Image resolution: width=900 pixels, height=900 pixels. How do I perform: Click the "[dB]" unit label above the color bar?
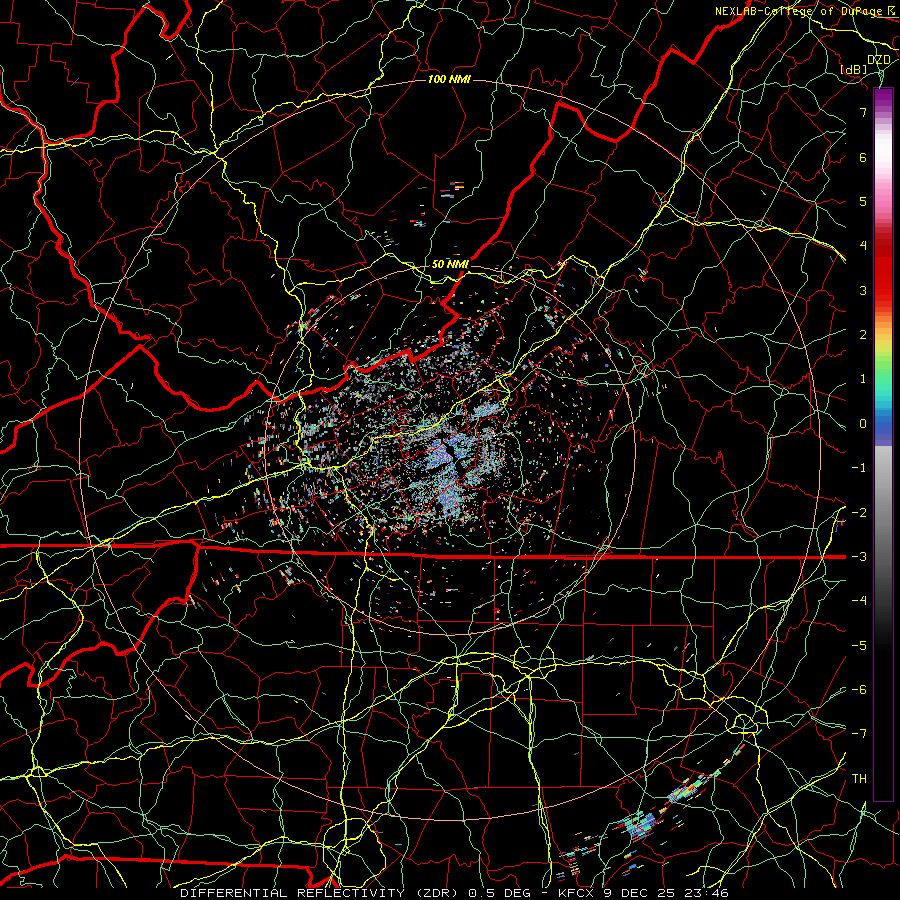(x=854, y=69)
